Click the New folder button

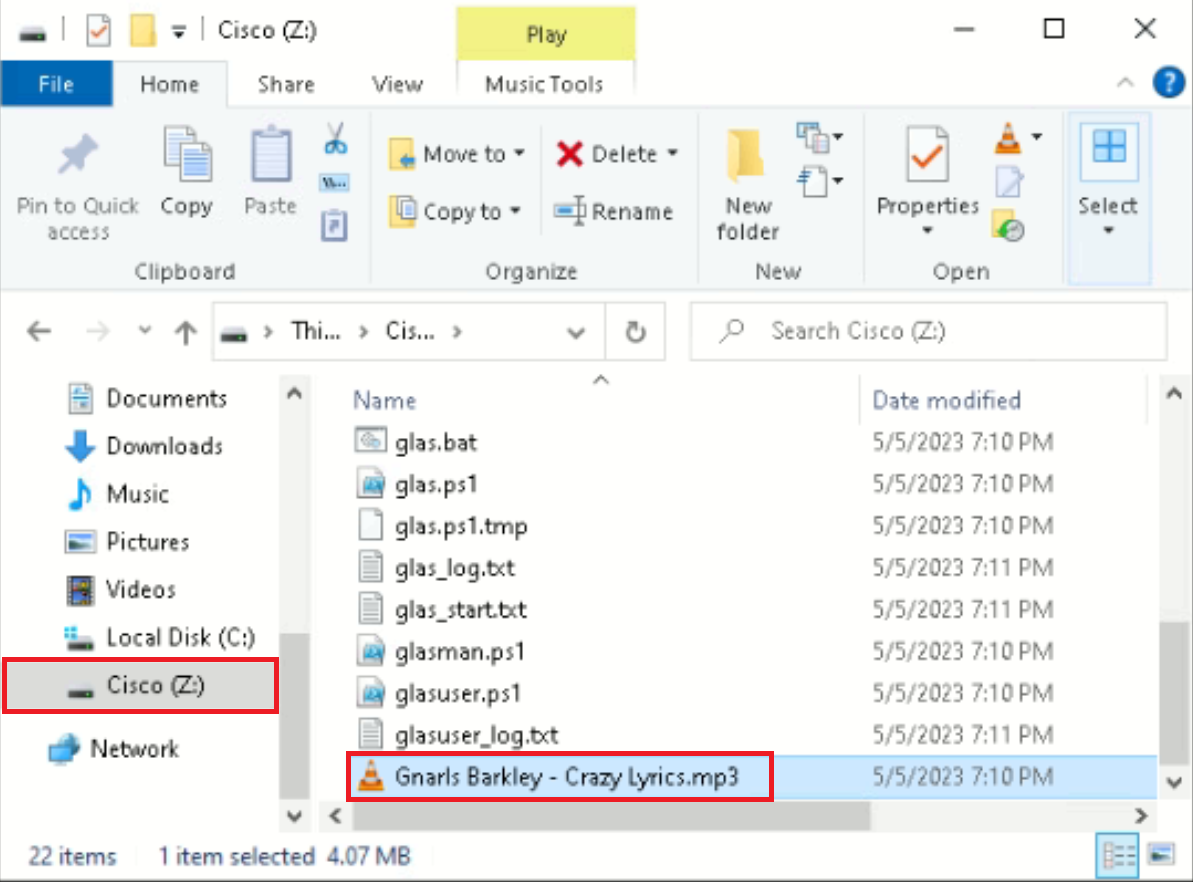(x=747, y=187)
